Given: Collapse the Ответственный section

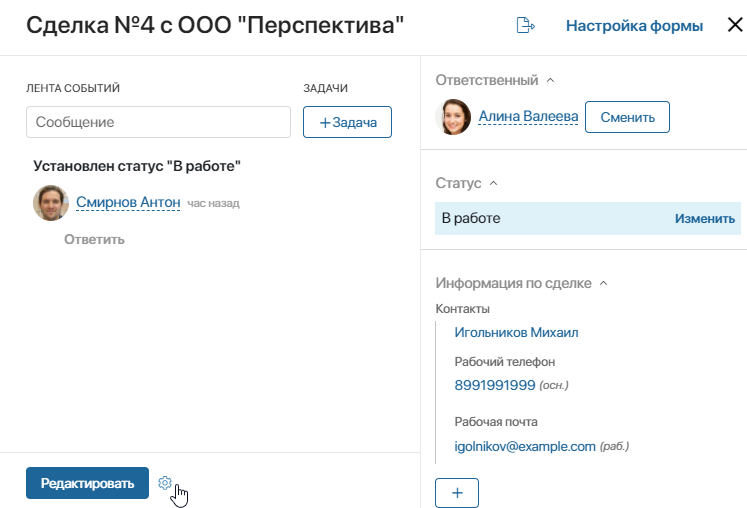Looking at the screenshot, I should [x=550, y=80].
